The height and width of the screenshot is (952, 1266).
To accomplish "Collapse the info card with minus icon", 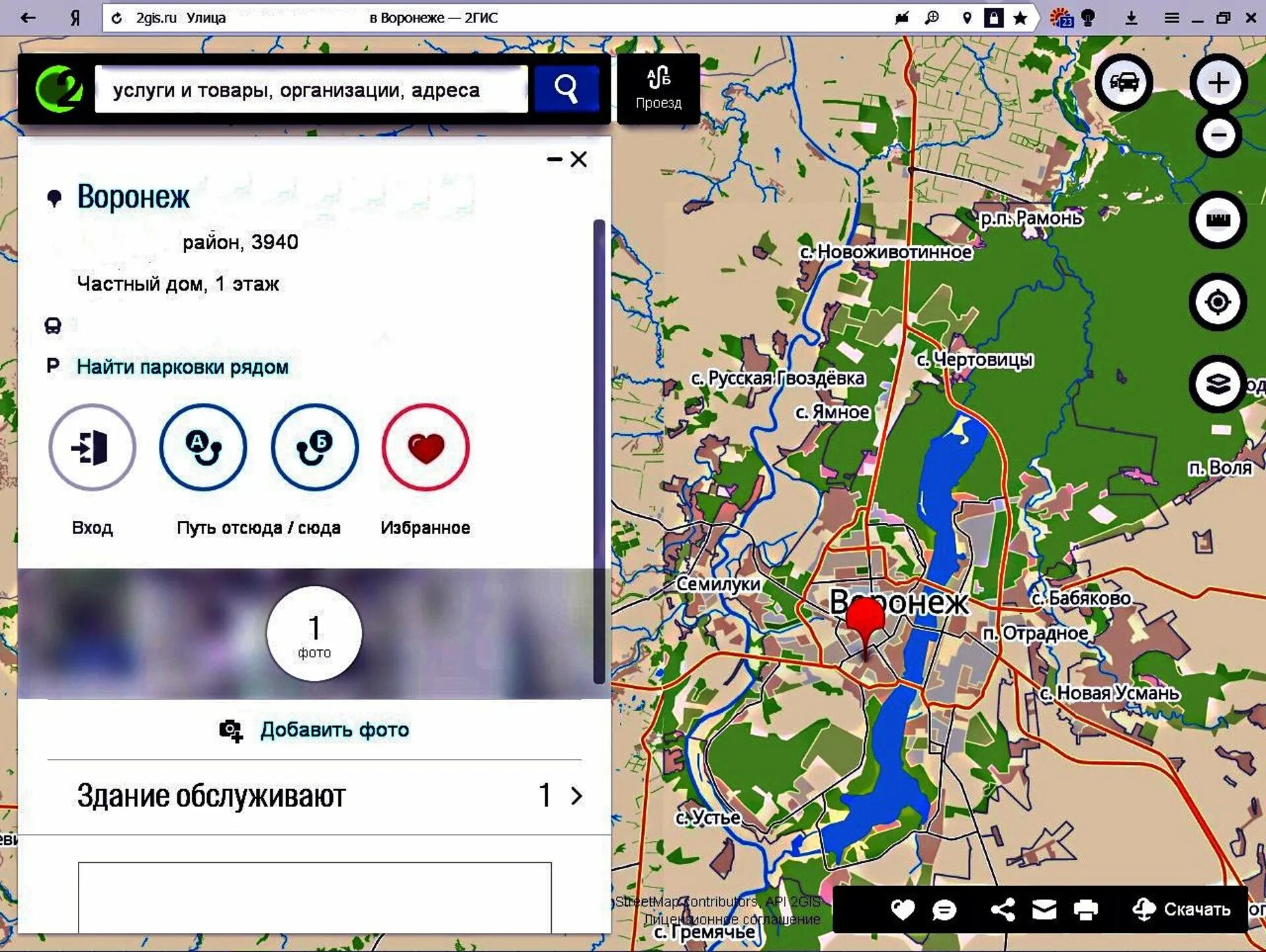I will (x=555, y=159).
